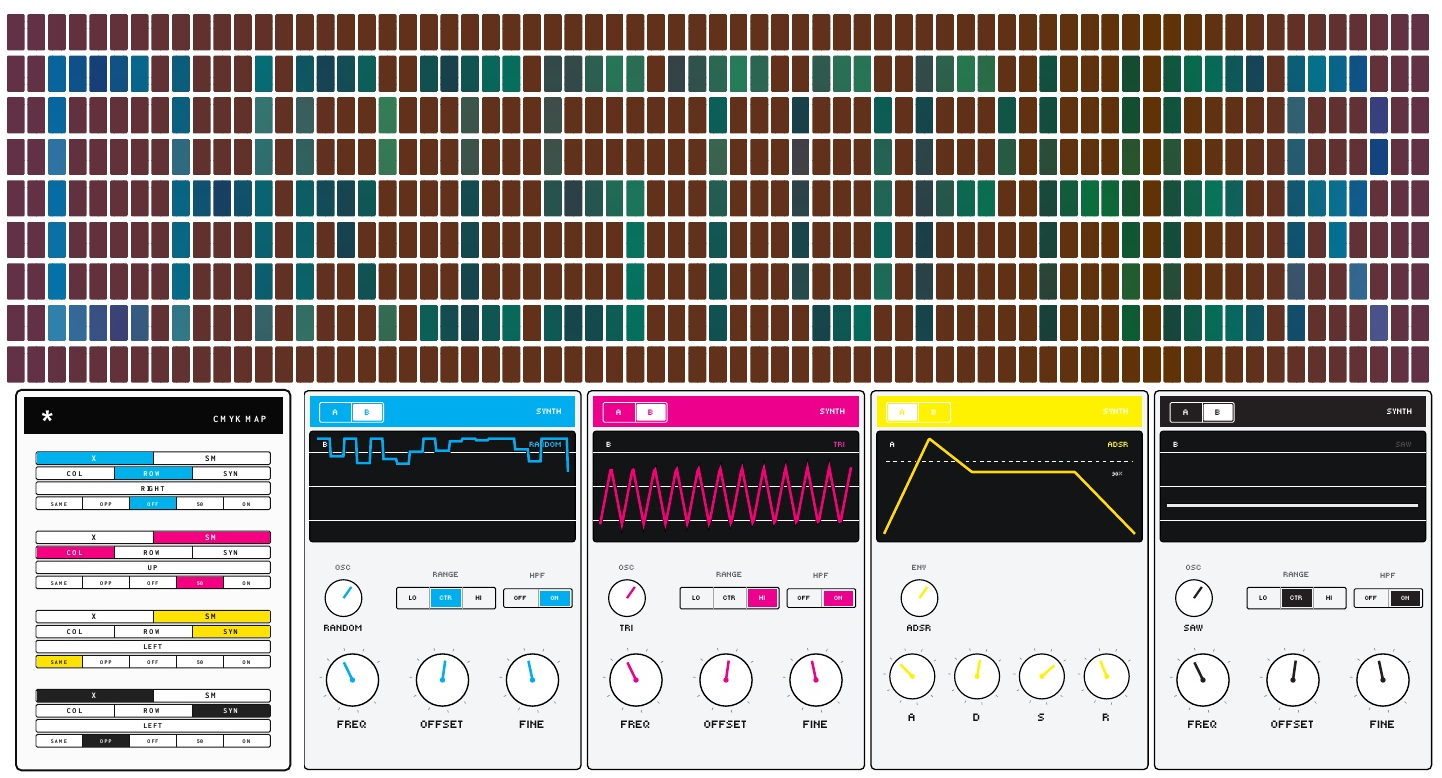Switch magenta synth to tab A
Viewport: 1442px width, 778px height.
pos(619,412)
